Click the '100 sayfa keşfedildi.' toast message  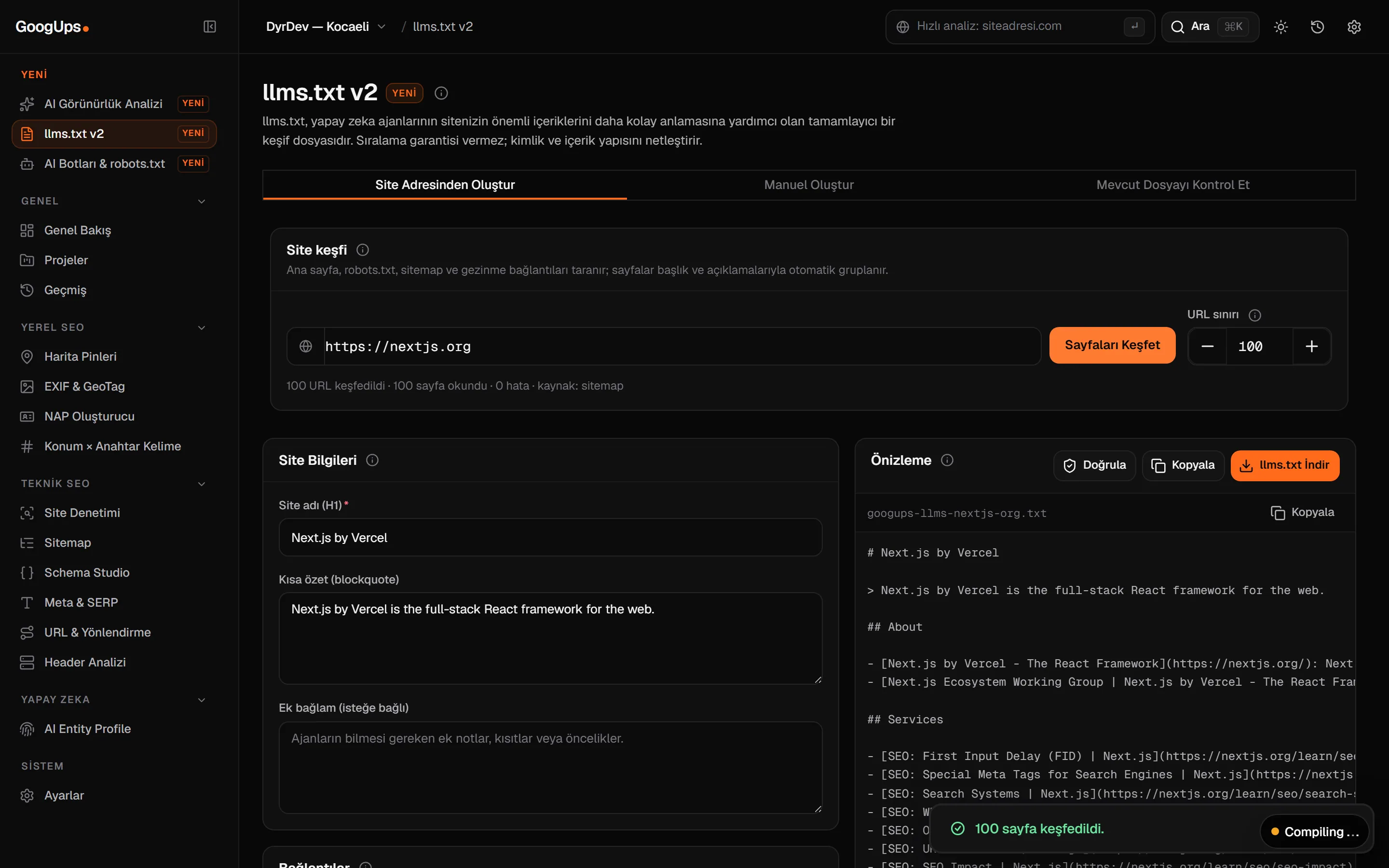(1039, 828)
